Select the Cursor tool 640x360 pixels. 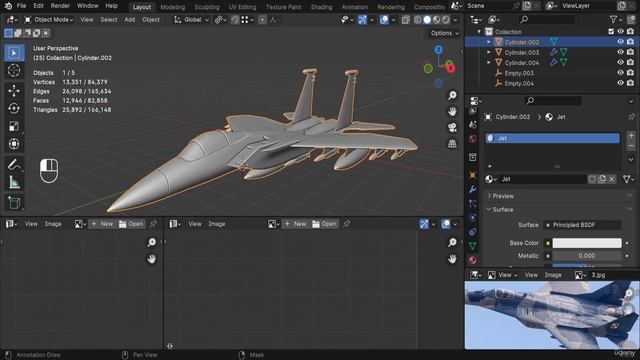[14, 71]
